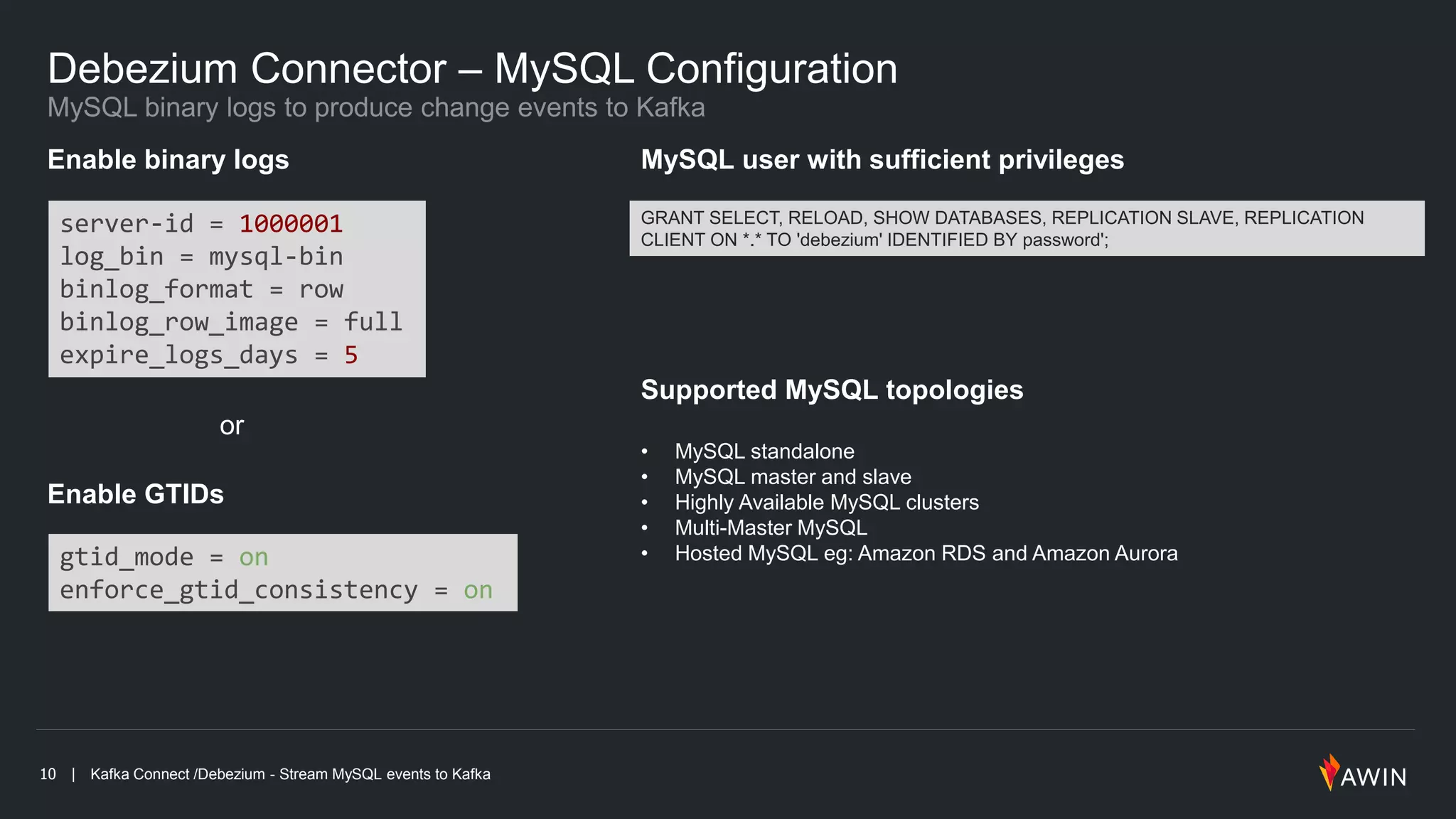
Task: Click the MySQL standalone bullet
Action: pos(764,451)
